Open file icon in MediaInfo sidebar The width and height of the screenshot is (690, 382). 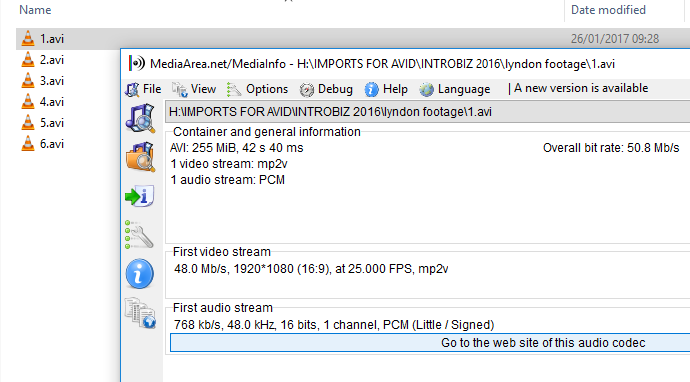pyautogui.click(x=140, y=118)
